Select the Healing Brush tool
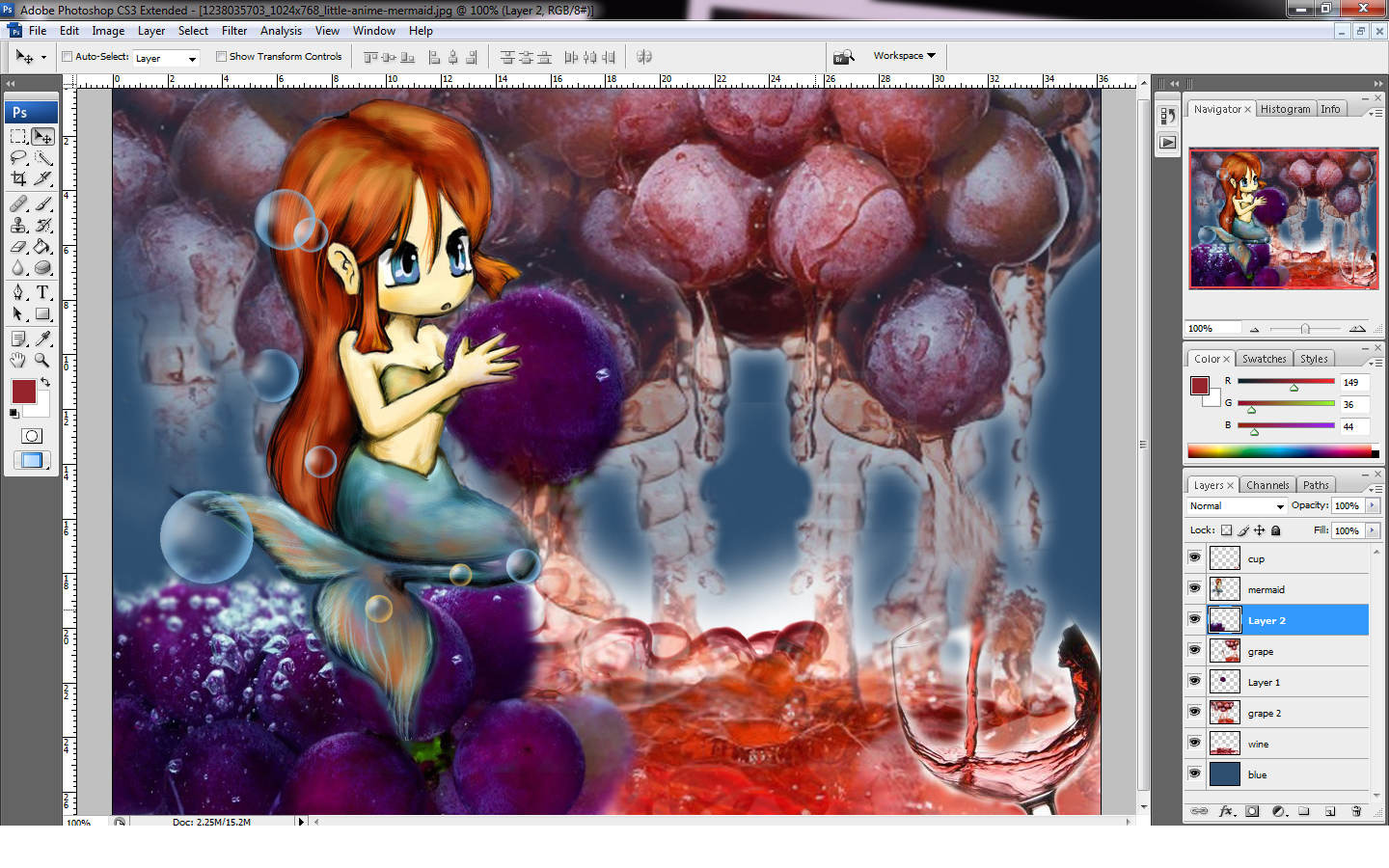 click(x=18, y=203)
